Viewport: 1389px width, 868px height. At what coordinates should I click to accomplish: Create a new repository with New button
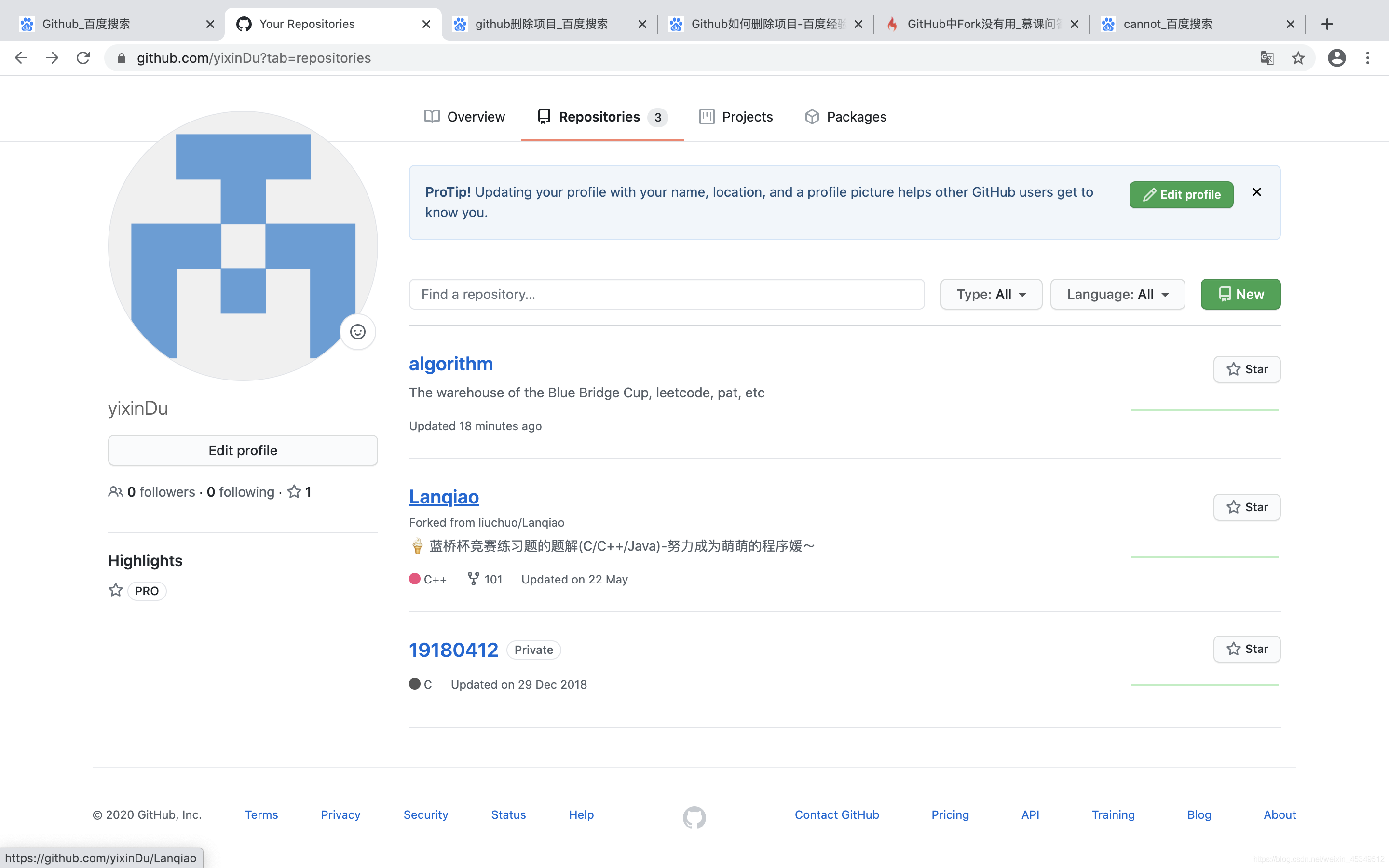pos(1240,294)
